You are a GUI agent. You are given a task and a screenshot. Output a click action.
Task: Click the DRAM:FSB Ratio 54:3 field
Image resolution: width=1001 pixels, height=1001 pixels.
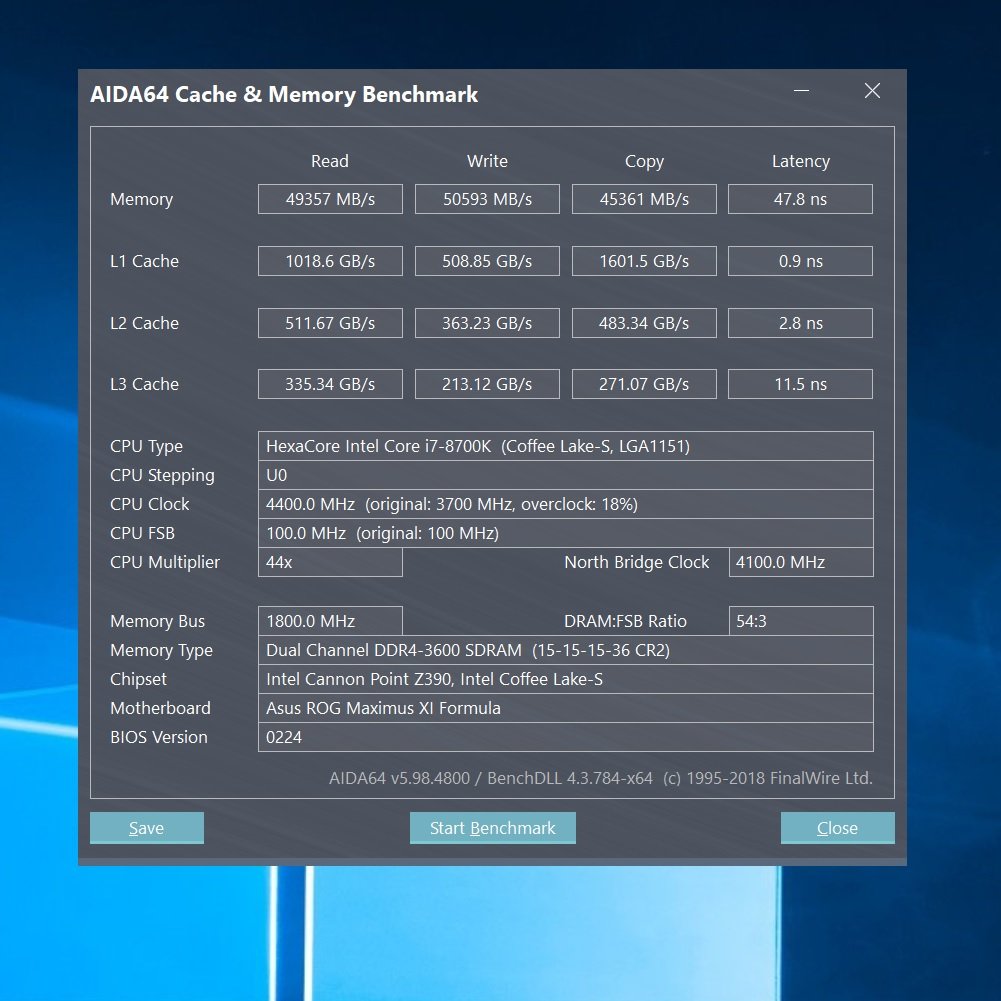pyautogui.click(x=801, y=621)
